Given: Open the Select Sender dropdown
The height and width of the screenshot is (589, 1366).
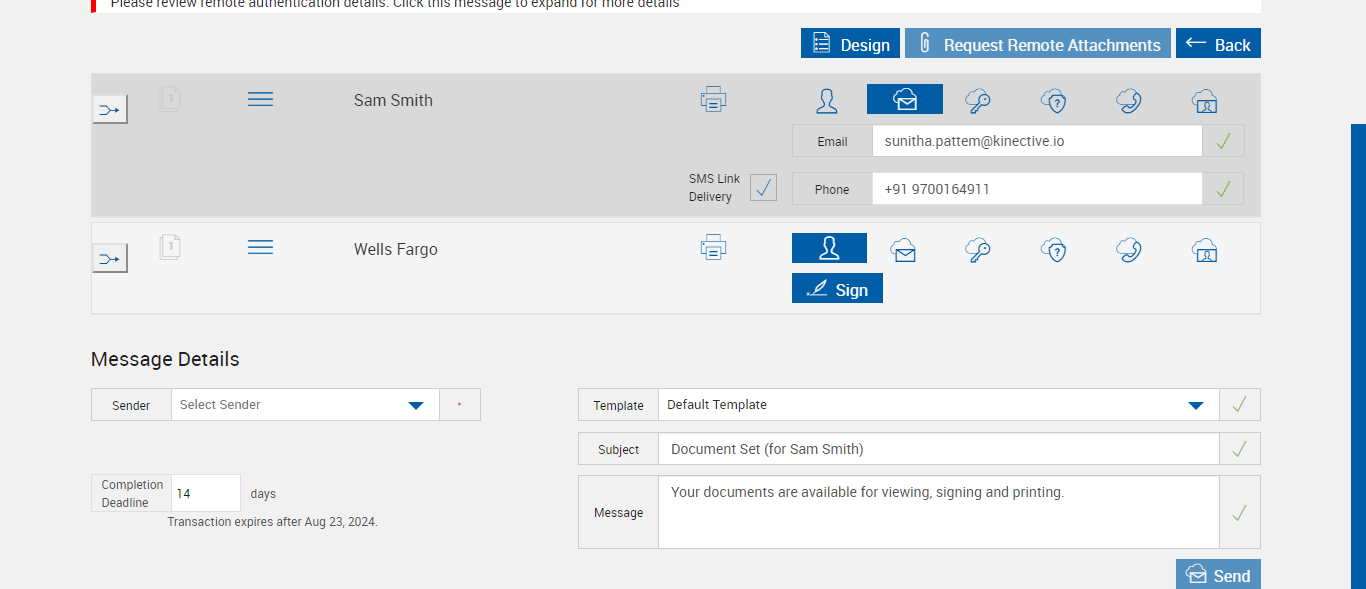Looking at the screenshot, I should tap(305, 405).
